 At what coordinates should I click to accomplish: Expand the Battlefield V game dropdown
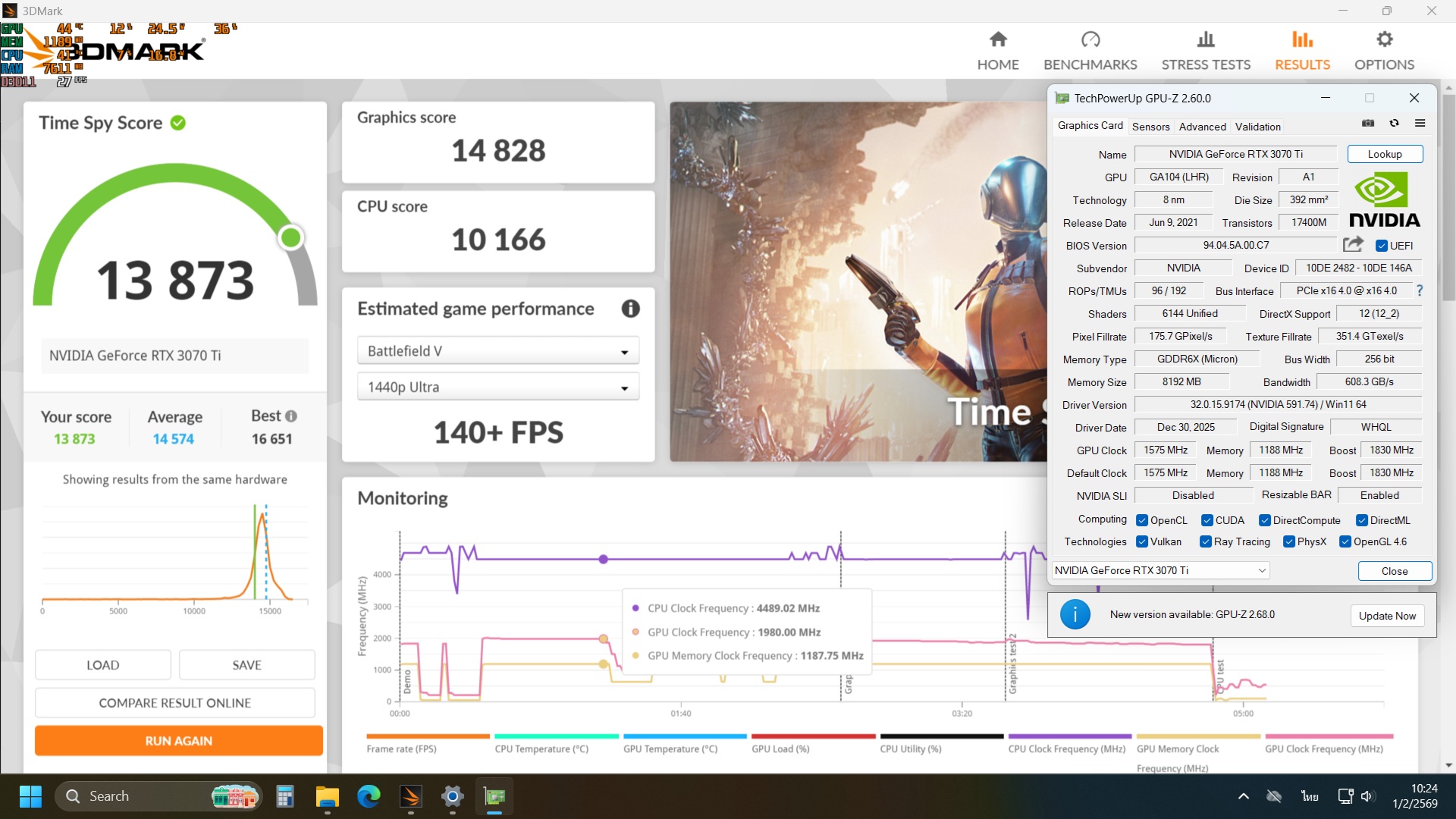pyautogui.click(x=498, y=351)
